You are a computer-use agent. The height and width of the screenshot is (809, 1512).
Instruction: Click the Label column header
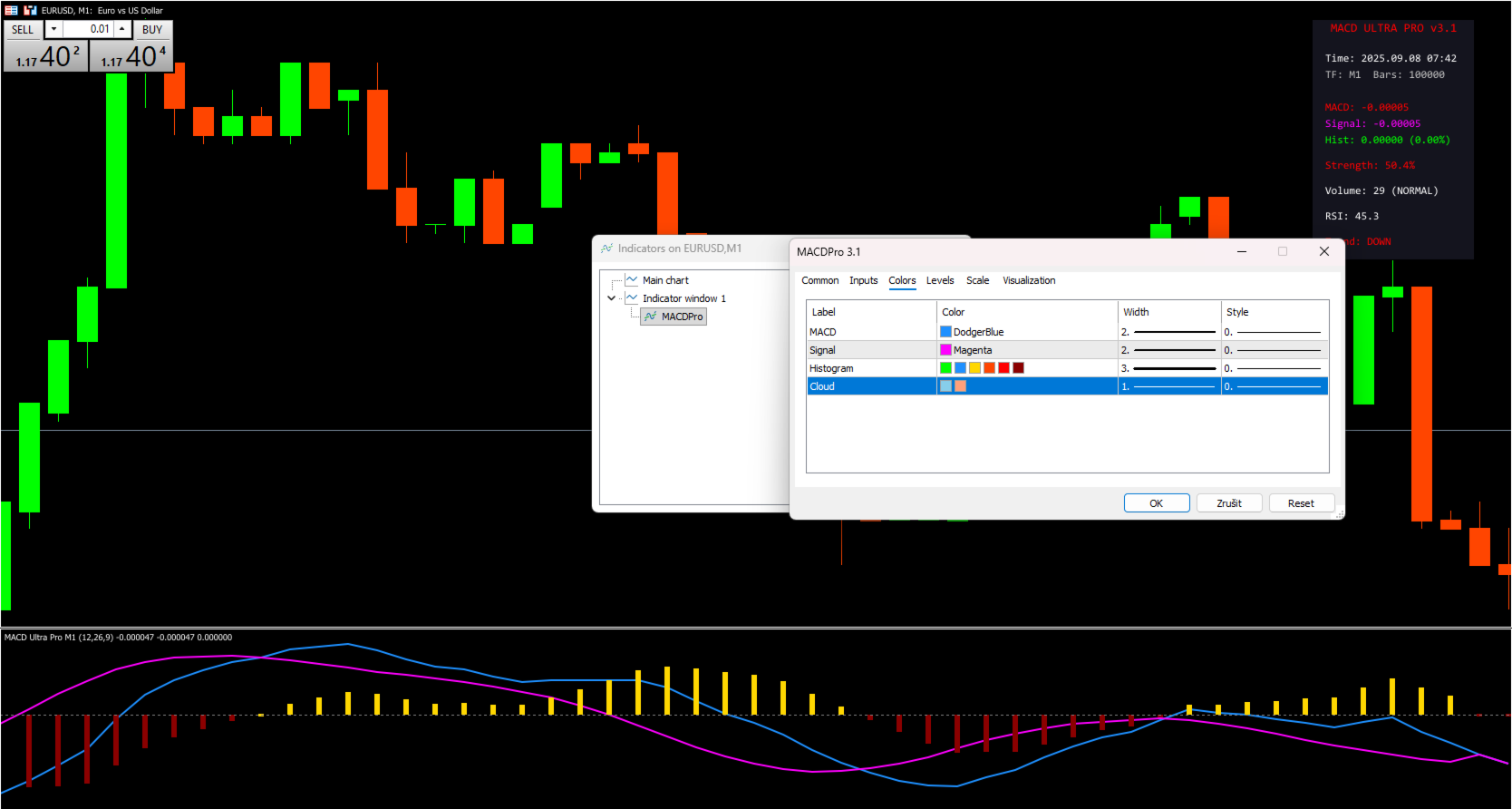[871, 312]
